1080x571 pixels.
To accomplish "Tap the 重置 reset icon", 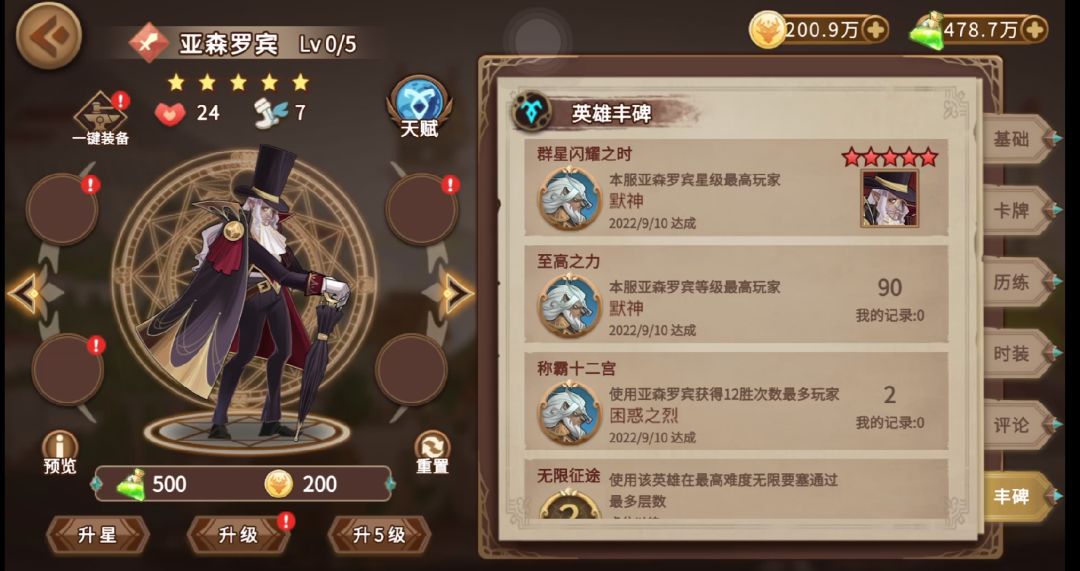I will click(433, 453).
